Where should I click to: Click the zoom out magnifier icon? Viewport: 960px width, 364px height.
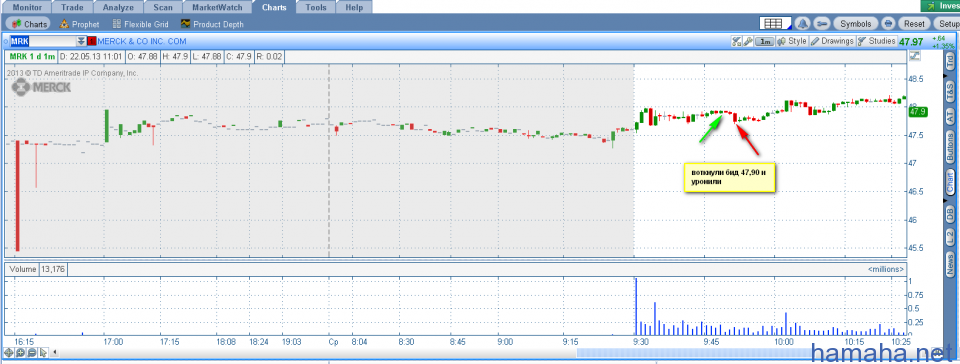(32, 353)
